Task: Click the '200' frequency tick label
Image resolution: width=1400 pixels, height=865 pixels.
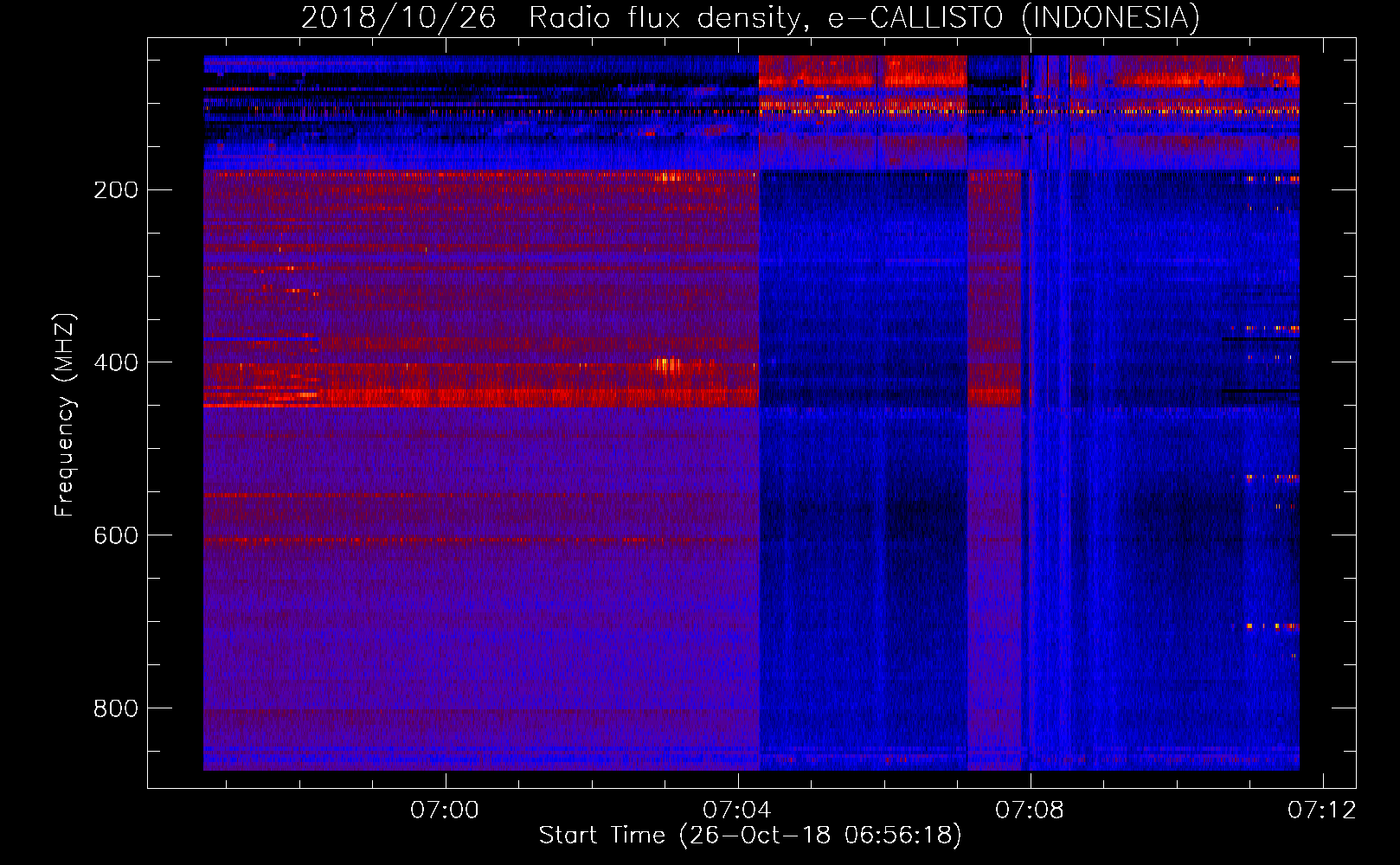Action: (116, 190)
